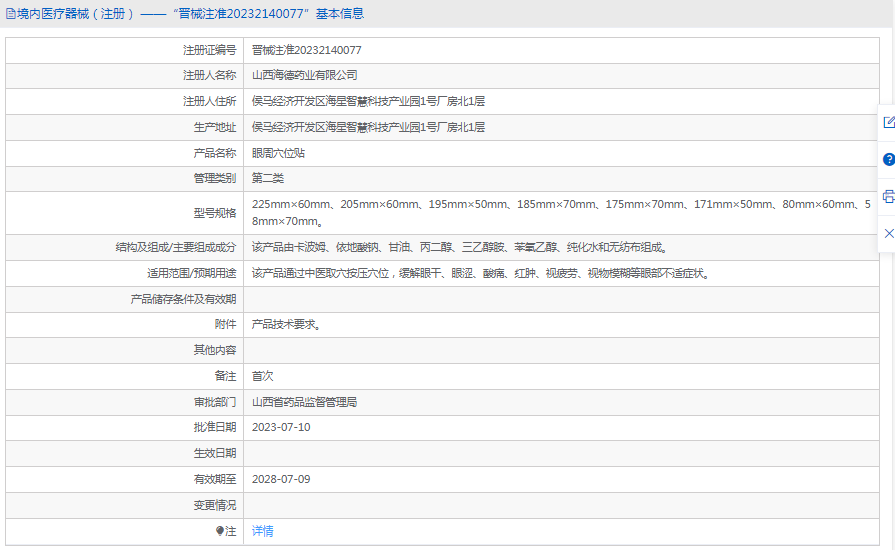Click the 适用范围/预期用途 description text
Image resolution: width=895 pixels, height=550 pixels.
(481, 273)
